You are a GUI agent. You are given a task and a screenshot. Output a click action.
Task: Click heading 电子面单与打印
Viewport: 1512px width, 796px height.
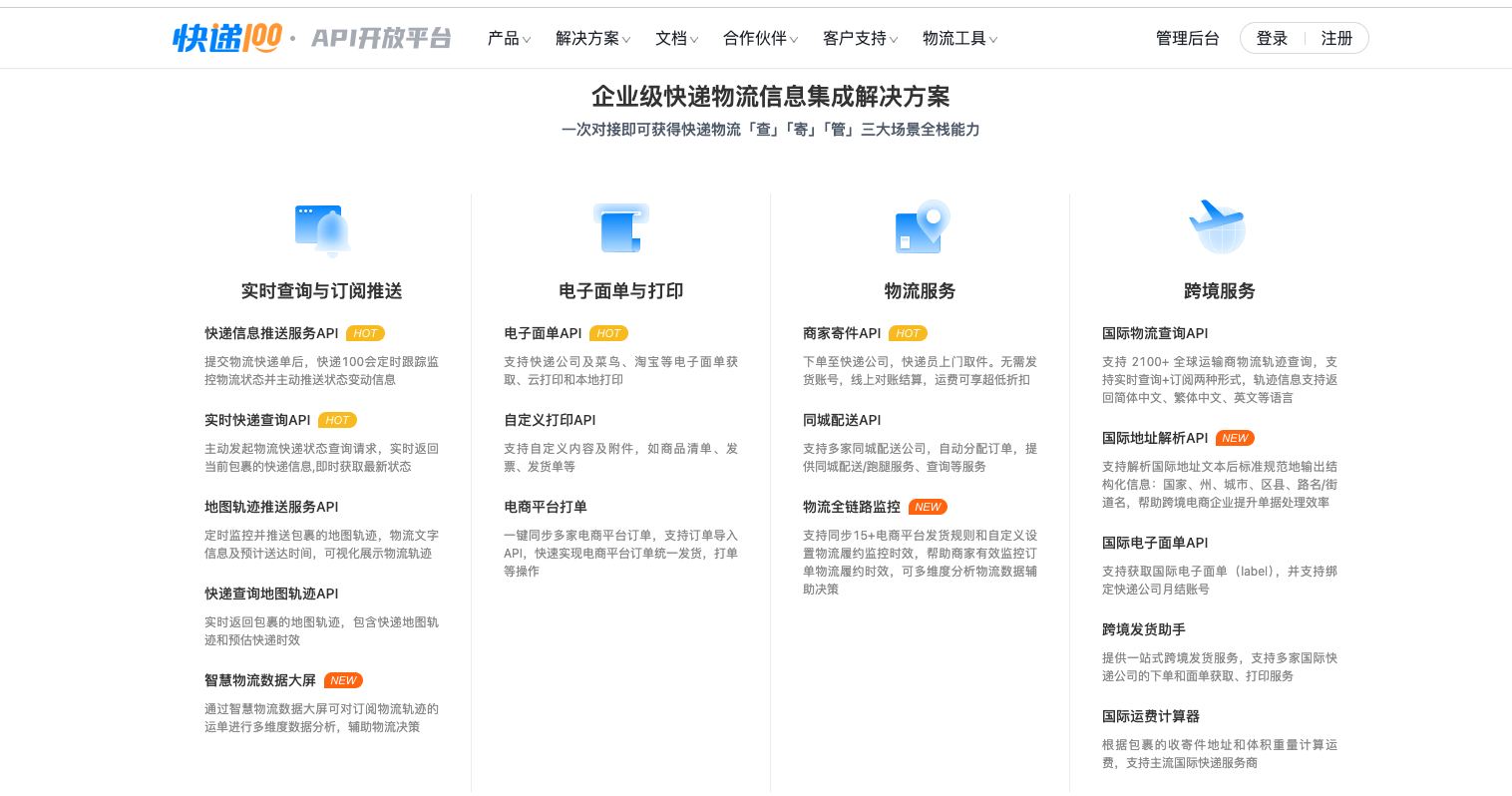tap(620, 291)
